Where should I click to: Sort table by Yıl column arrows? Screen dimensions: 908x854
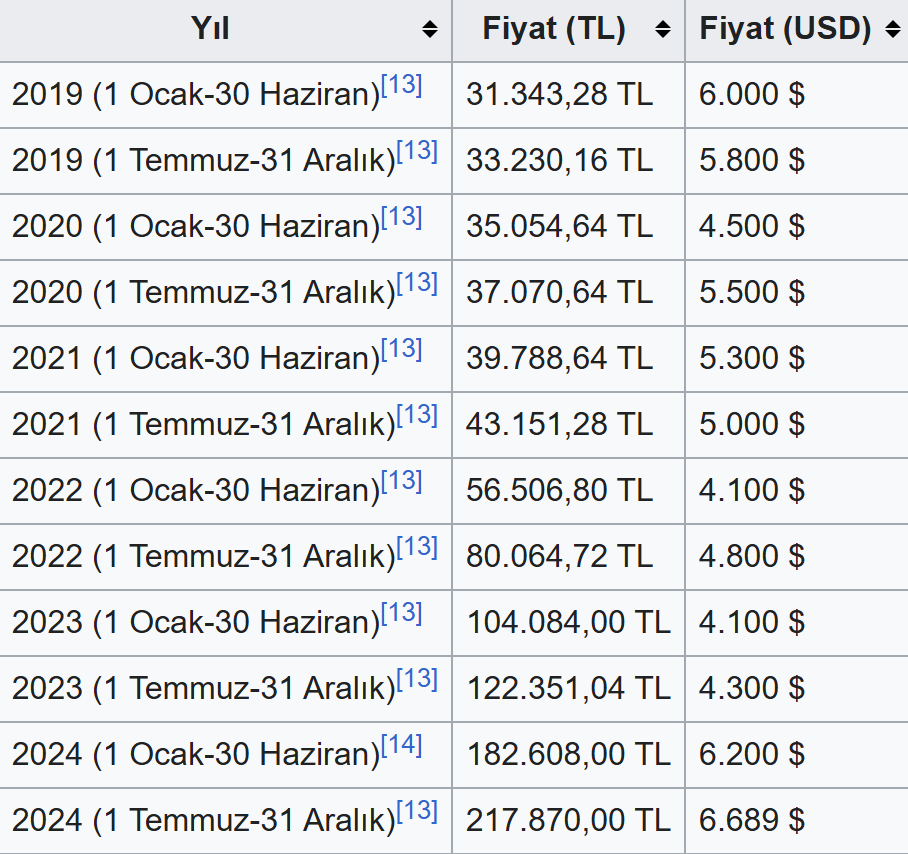[430, 30]
